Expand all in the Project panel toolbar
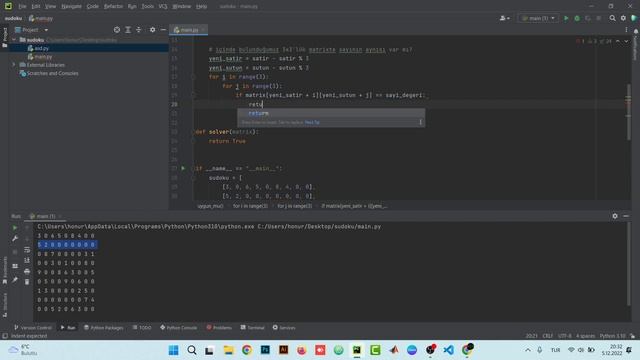This screenshot has width=640, height=360. pyautogui.click(x=128, y=30)
